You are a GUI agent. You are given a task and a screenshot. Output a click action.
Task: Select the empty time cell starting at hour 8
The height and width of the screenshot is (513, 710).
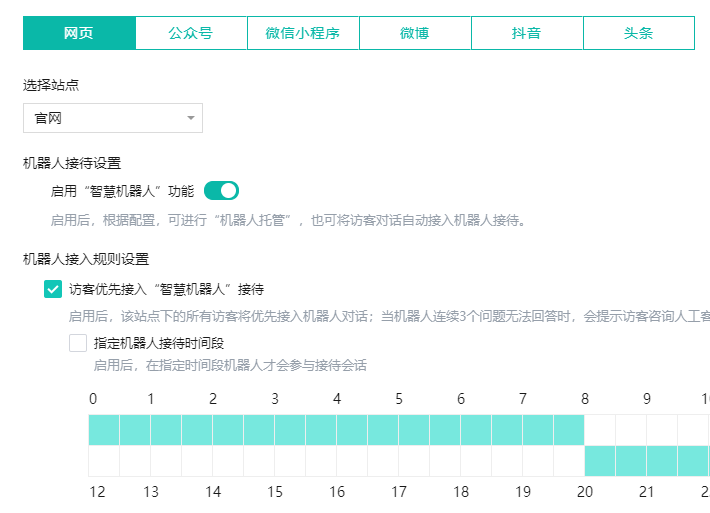click(x=600, y=430)
